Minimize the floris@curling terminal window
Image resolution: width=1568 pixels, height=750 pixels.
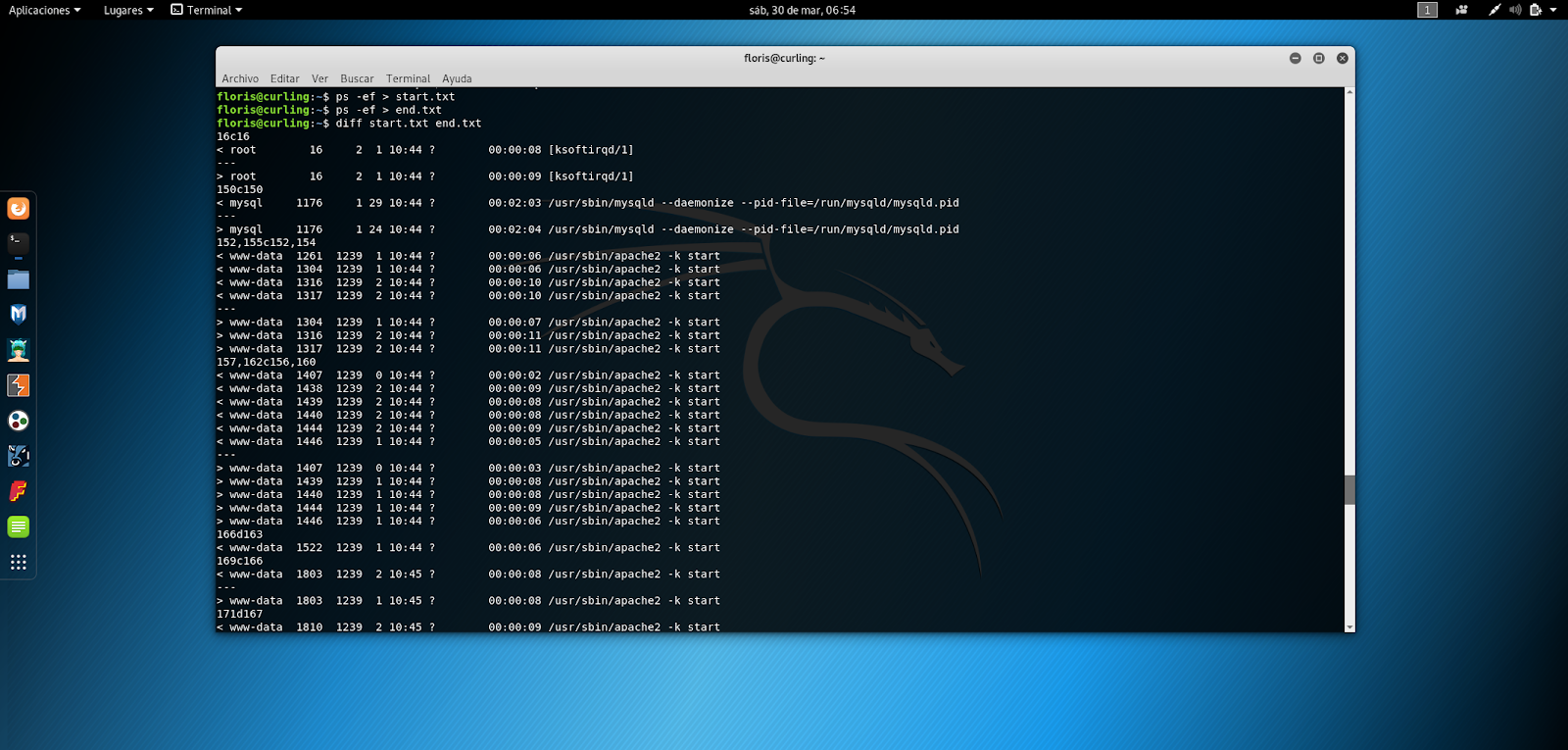1295,59
